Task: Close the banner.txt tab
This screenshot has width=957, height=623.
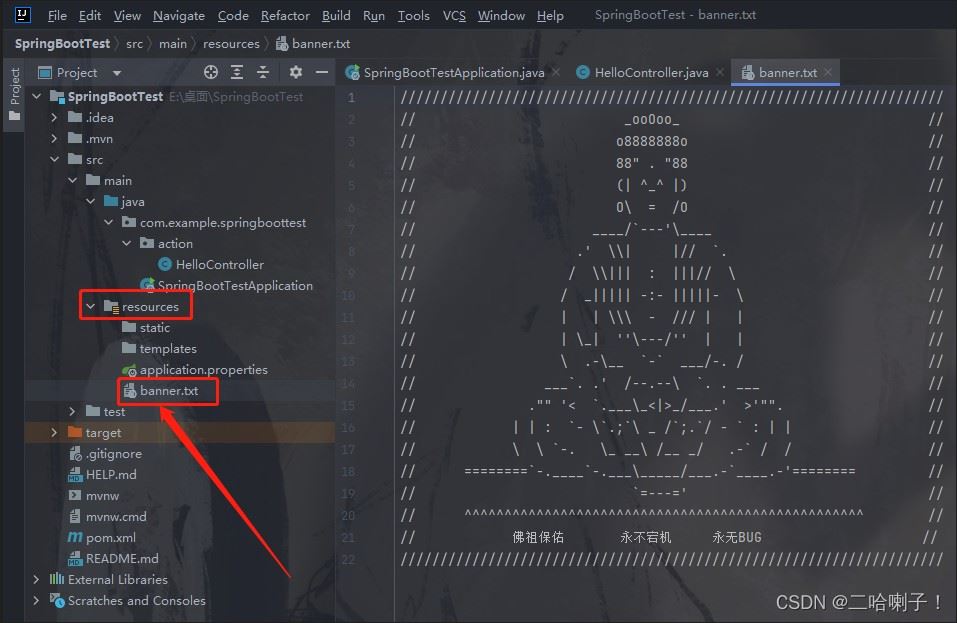Action: pyautogui.click(x=828, y=73)
